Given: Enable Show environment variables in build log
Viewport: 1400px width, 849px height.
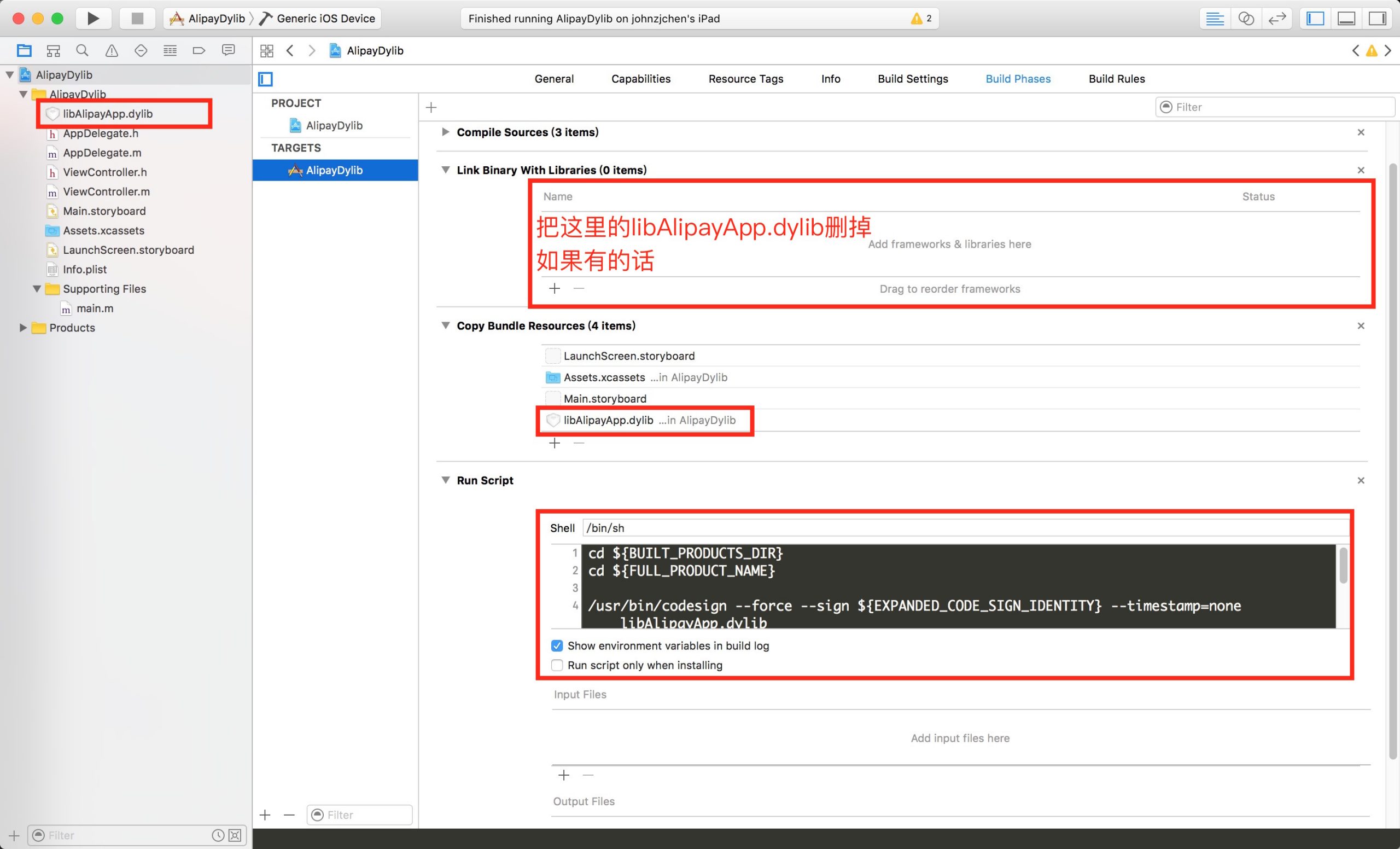Looking at the screenshot, I should tap(557, 646).
